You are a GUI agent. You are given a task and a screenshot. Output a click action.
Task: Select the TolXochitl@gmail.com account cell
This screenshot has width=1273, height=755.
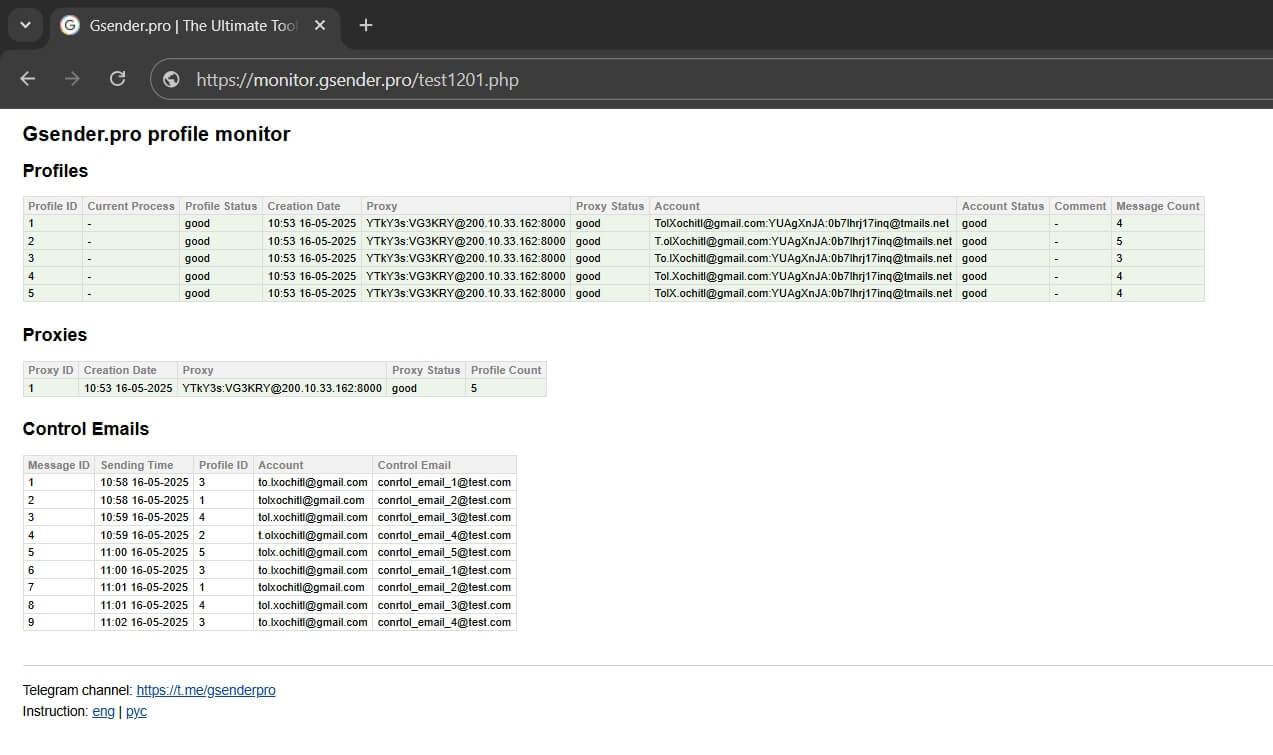(x=803, y=224)
